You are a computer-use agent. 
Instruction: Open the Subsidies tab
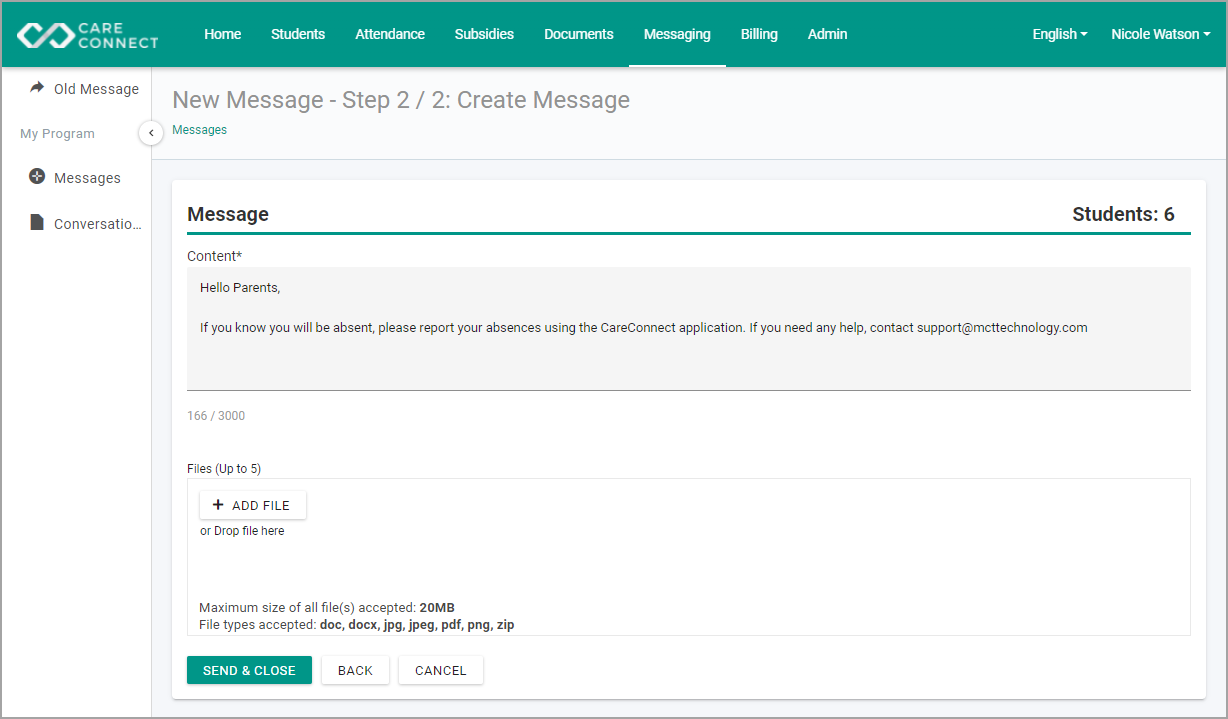(x=484, y=34)
